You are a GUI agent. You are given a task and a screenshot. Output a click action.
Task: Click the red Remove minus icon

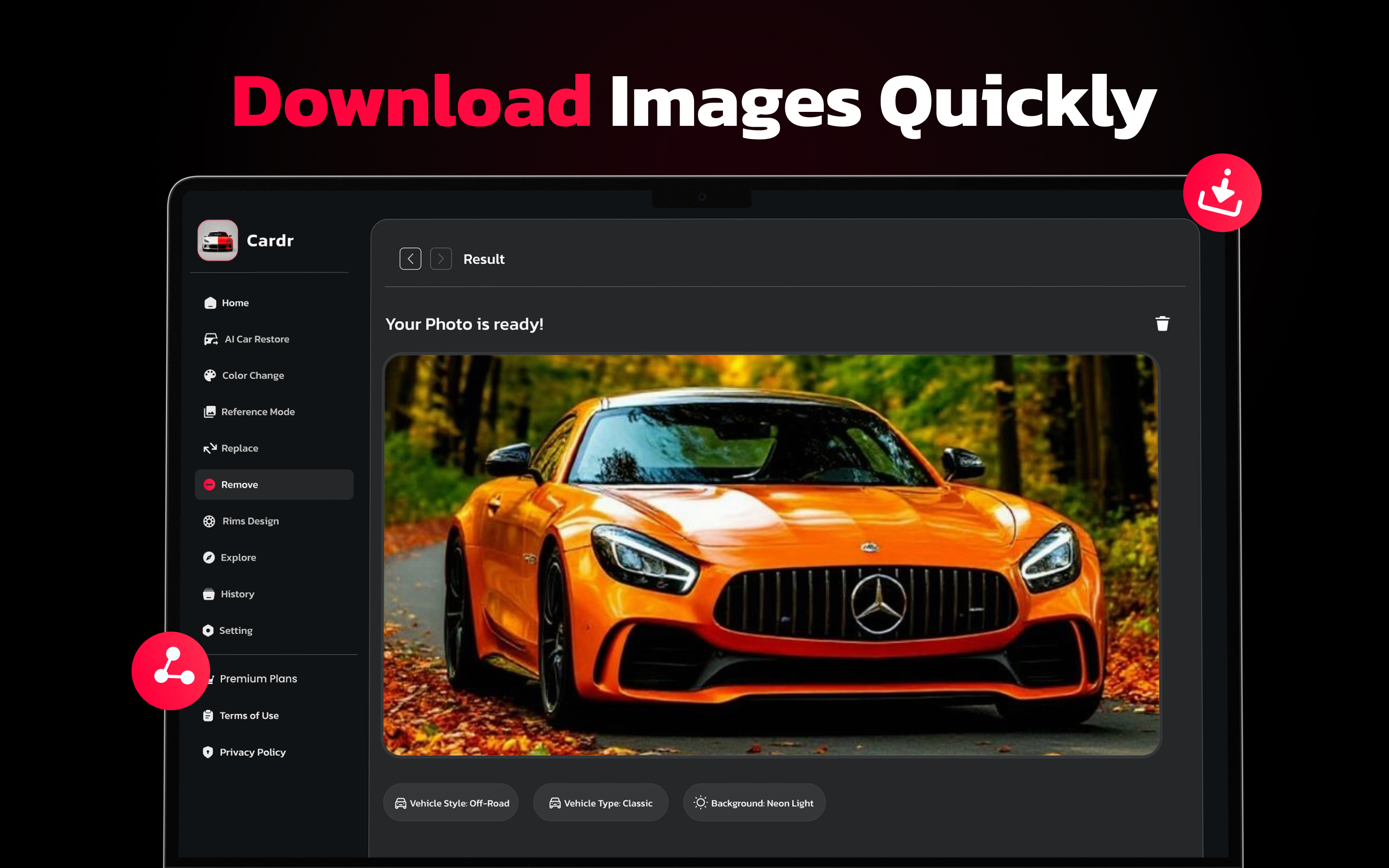209,485
